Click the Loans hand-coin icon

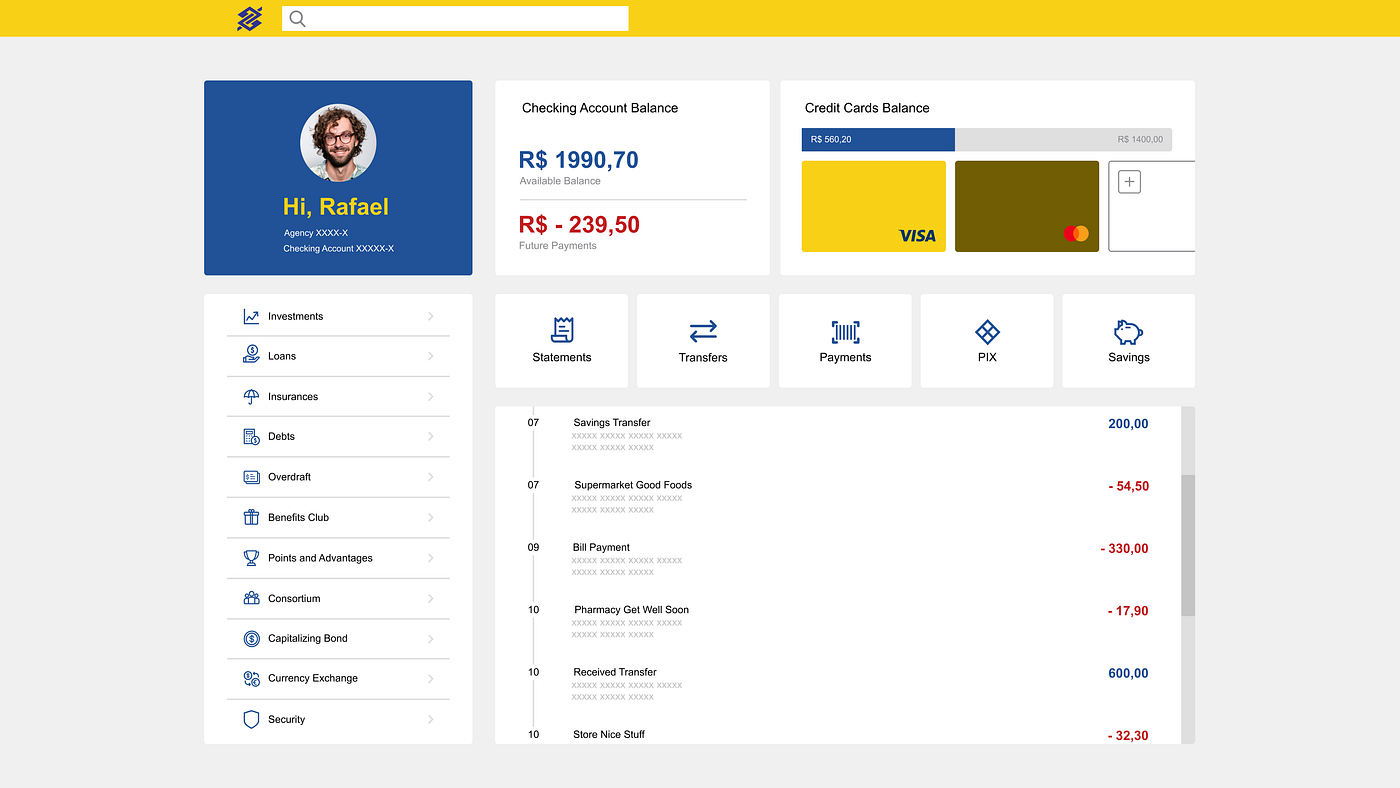coord(251,356)
